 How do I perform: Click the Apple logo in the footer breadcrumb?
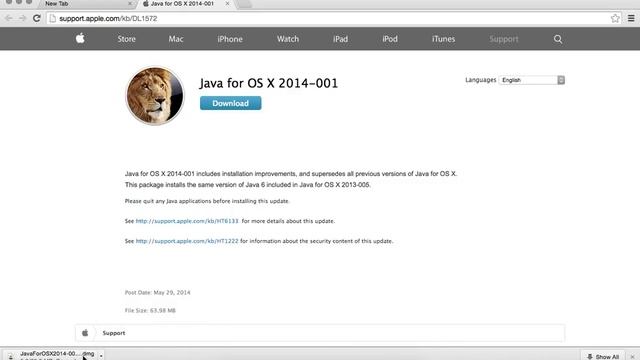point(85,333)
